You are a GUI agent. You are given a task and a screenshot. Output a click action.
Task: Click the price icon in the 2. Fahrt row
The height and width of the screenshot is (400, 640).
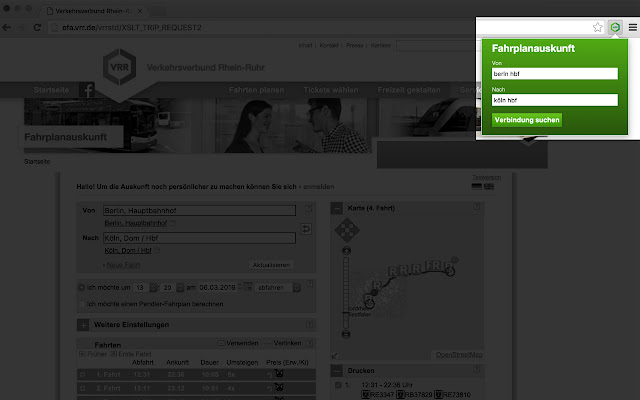(x=279, y=387)
